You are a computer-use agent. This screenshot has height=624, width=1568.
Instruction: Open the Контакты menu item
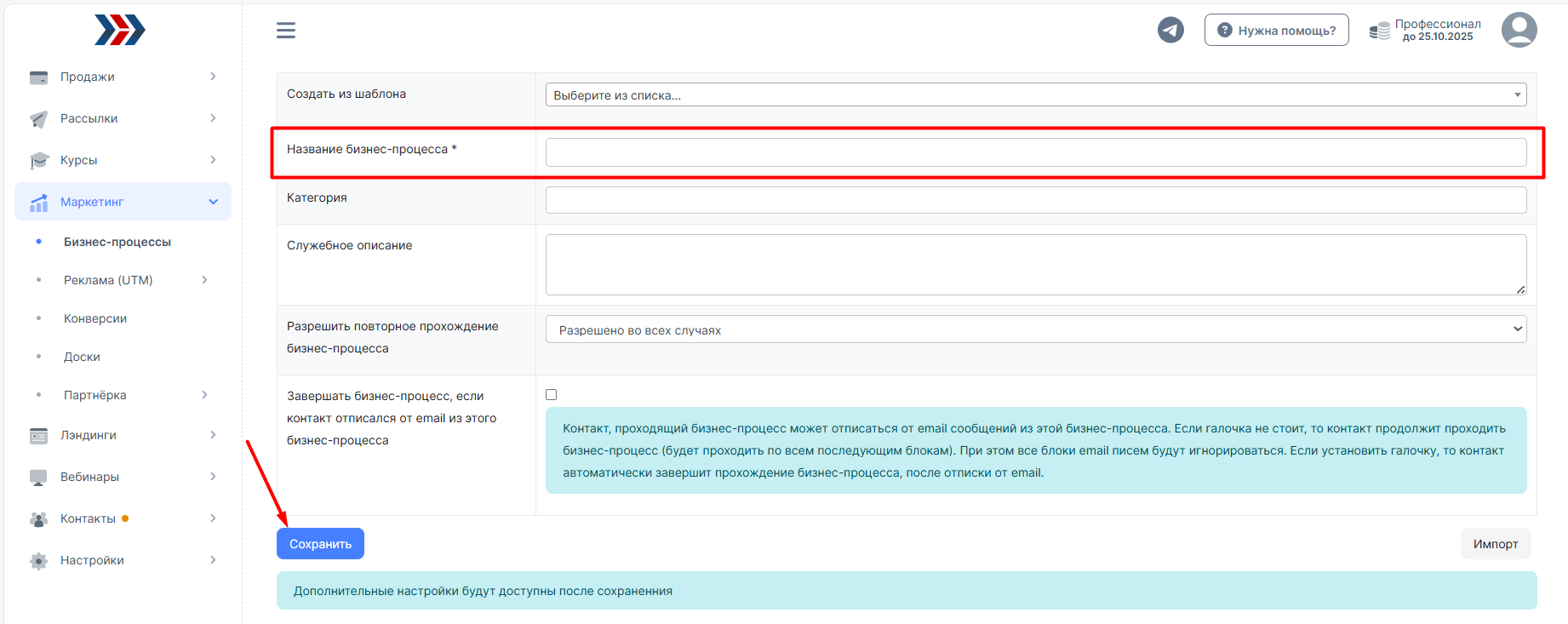point(123,518)
